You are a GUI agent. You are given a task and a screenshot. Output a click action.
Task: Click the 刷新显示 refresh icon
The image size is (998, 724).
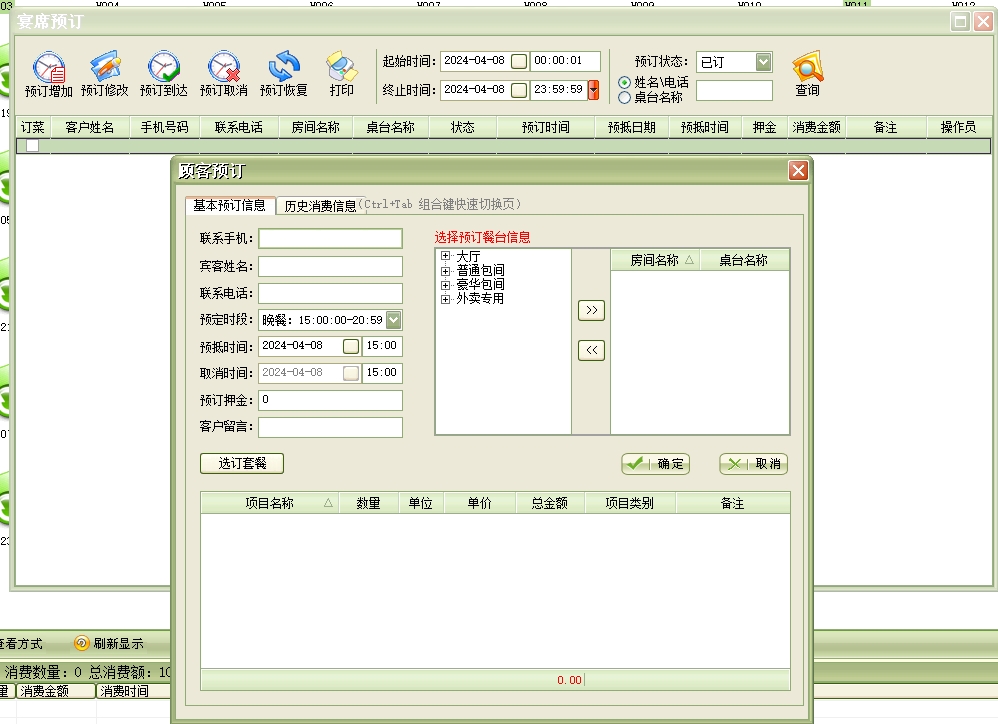[82, 643]
